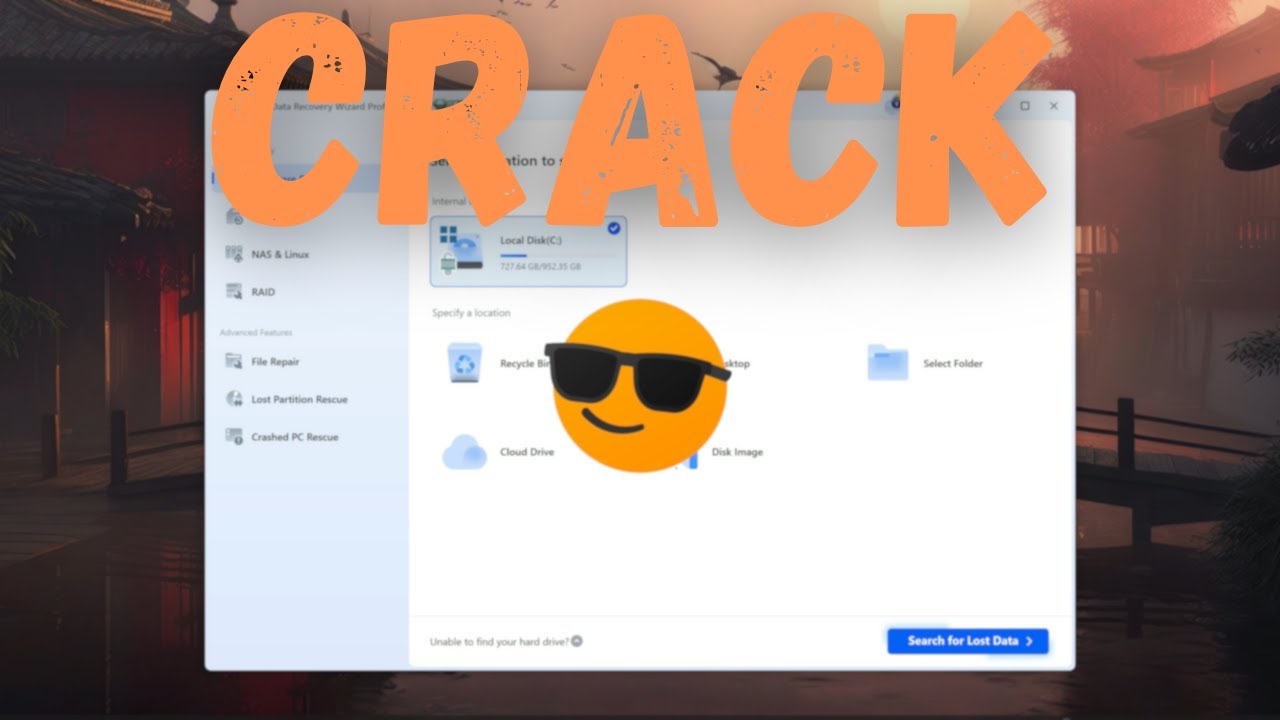
Task: Toggle the checkmark on Local Disk (C:)
Action: pos(613,228)
